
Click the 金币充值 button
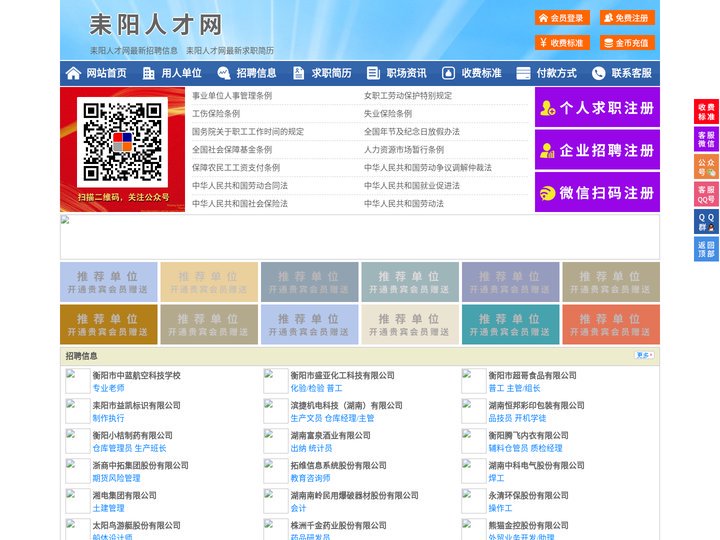(627, 43)
